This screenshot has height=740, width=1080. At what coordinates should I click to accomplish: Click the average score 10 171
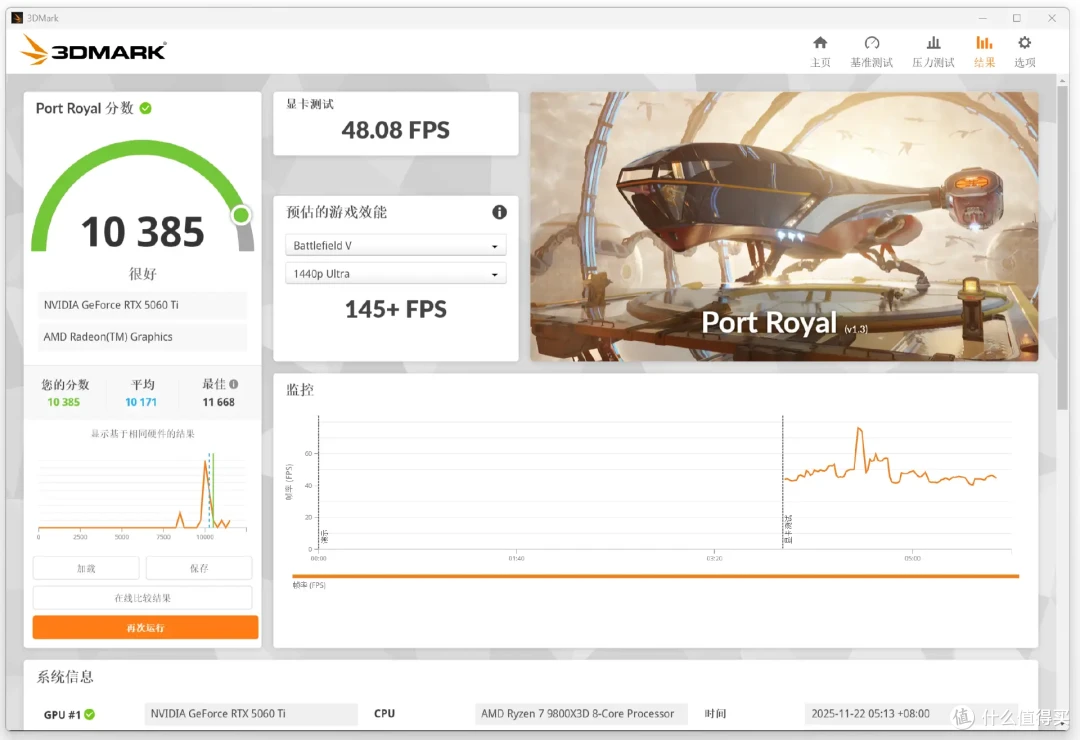click(141, 402)
